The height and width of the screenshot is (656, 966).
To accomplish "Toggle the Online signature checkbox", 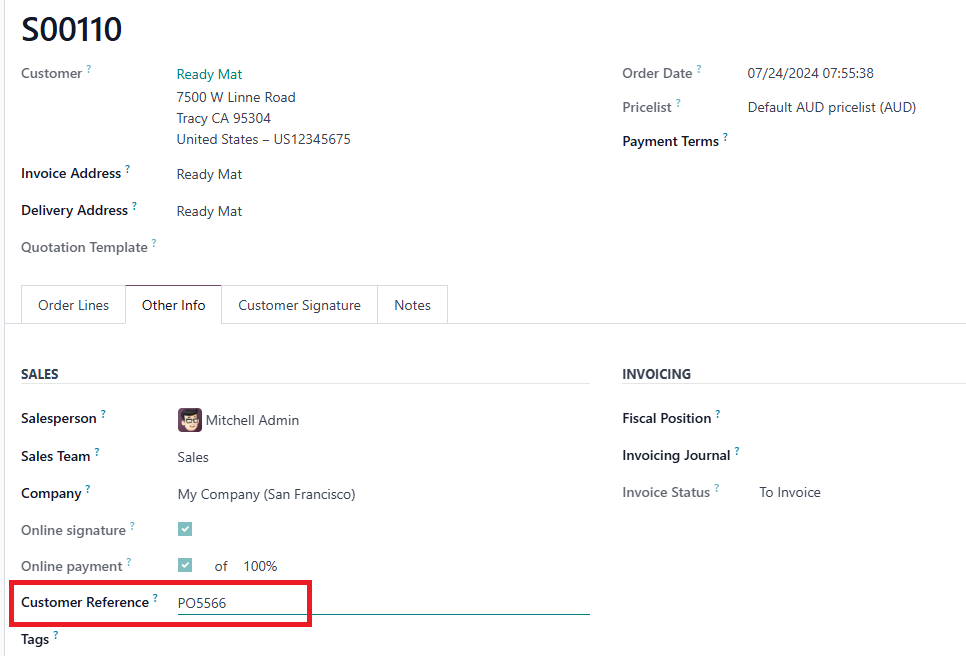I will (185, 529).
